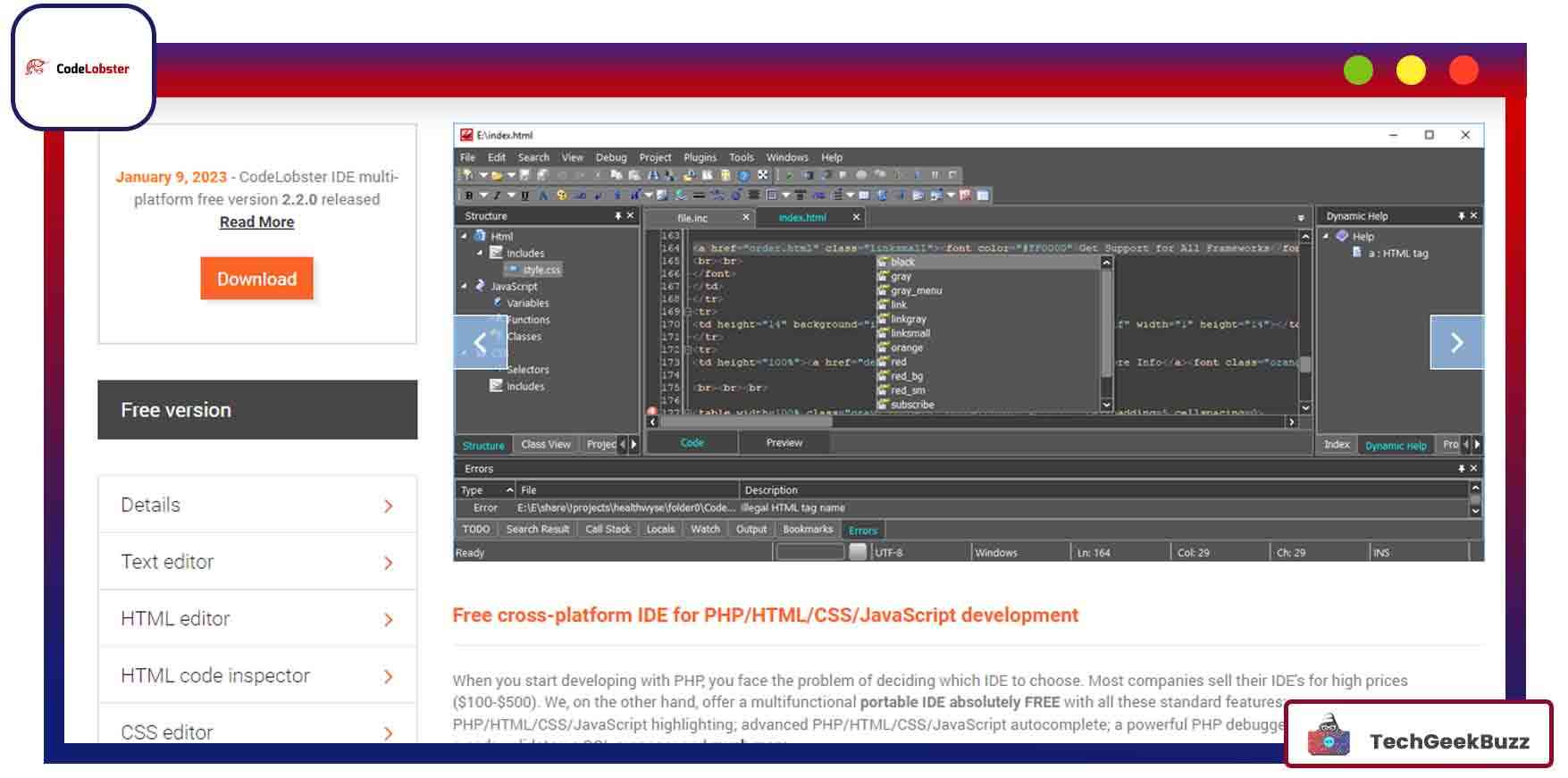
Task: Close the file.inc tab with its X
Action: (746, 217)
